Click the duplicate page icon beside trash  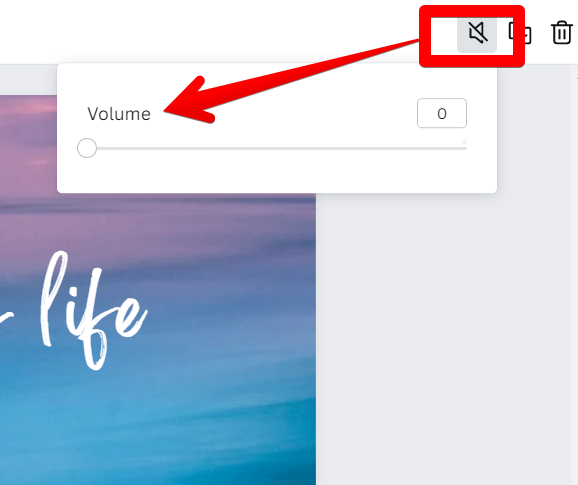522,33
